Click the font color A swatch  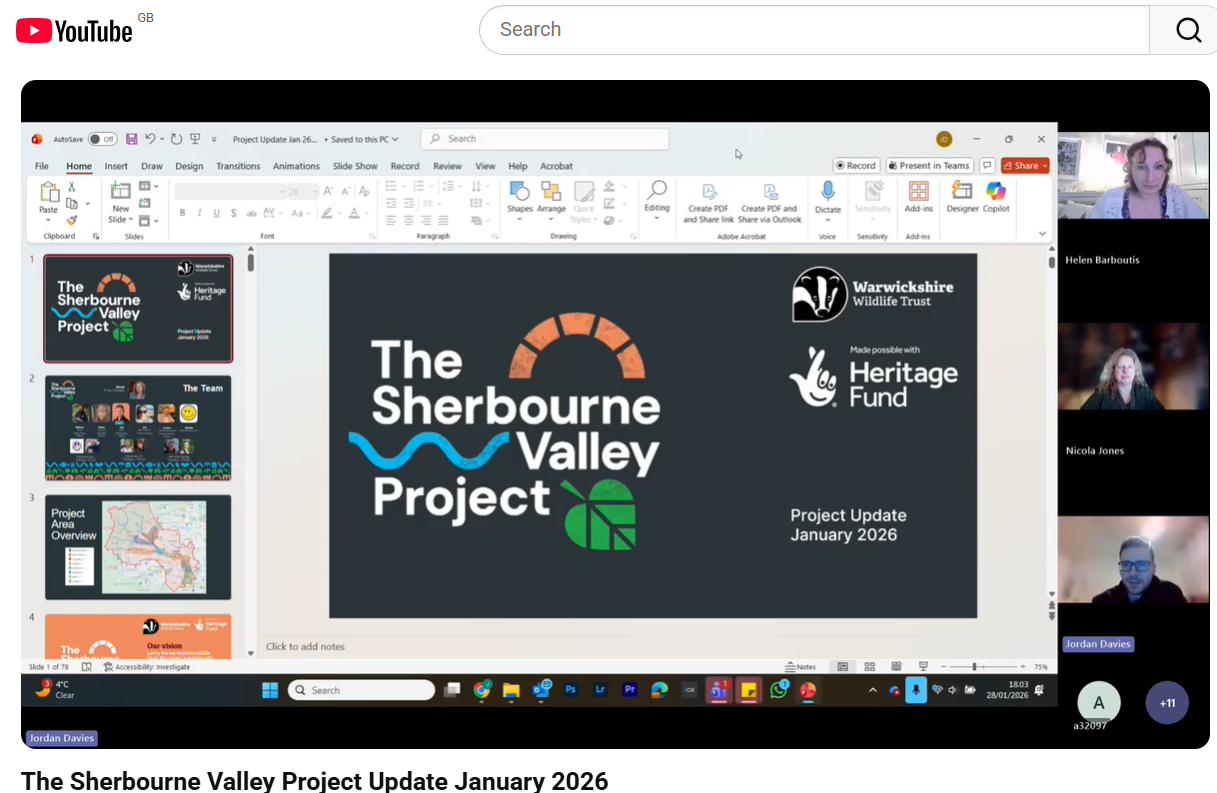(354, 213)
